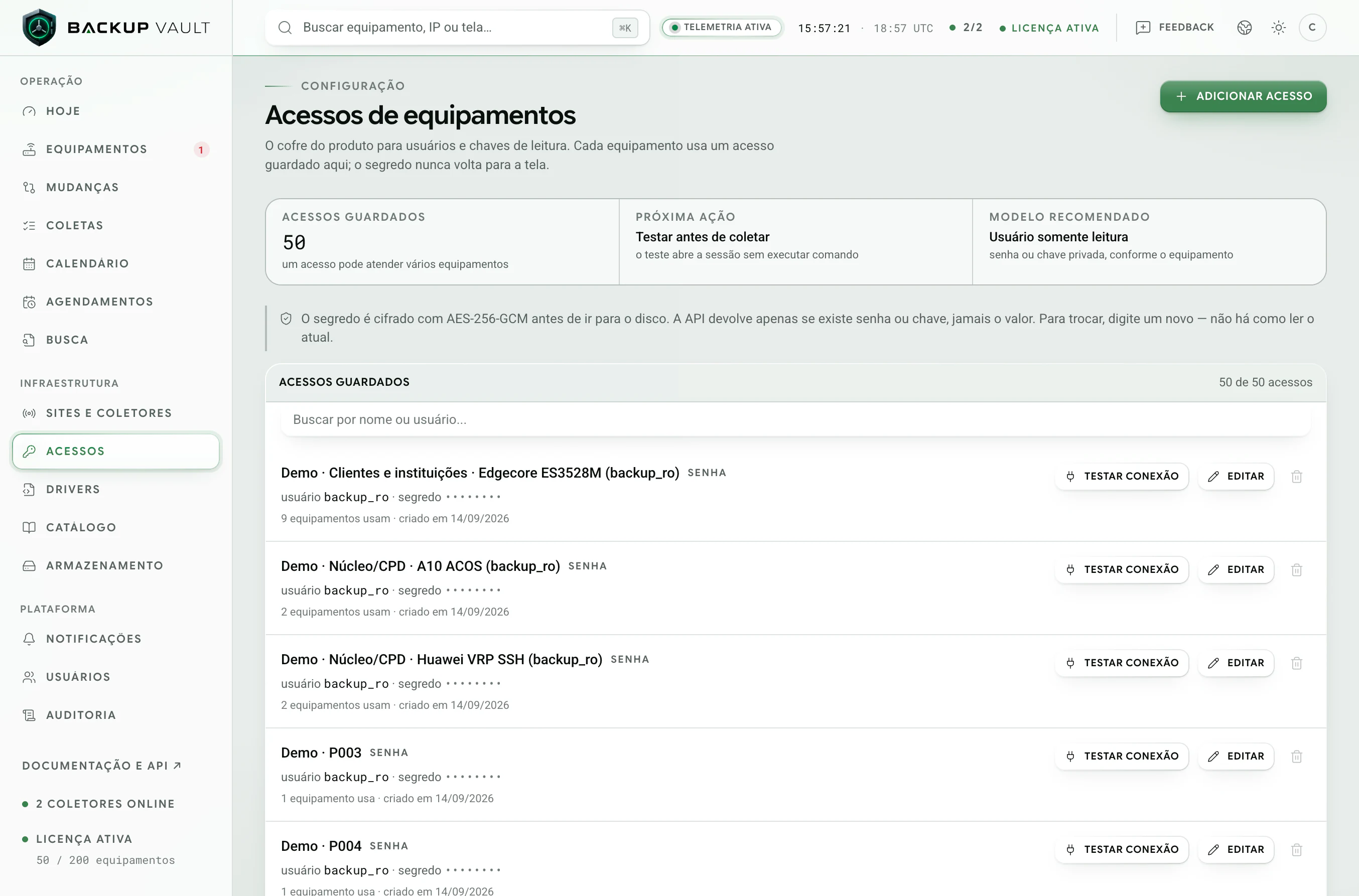Go to Agendamentos
This screenshot has width=1359, height=896.
point(115,302)
